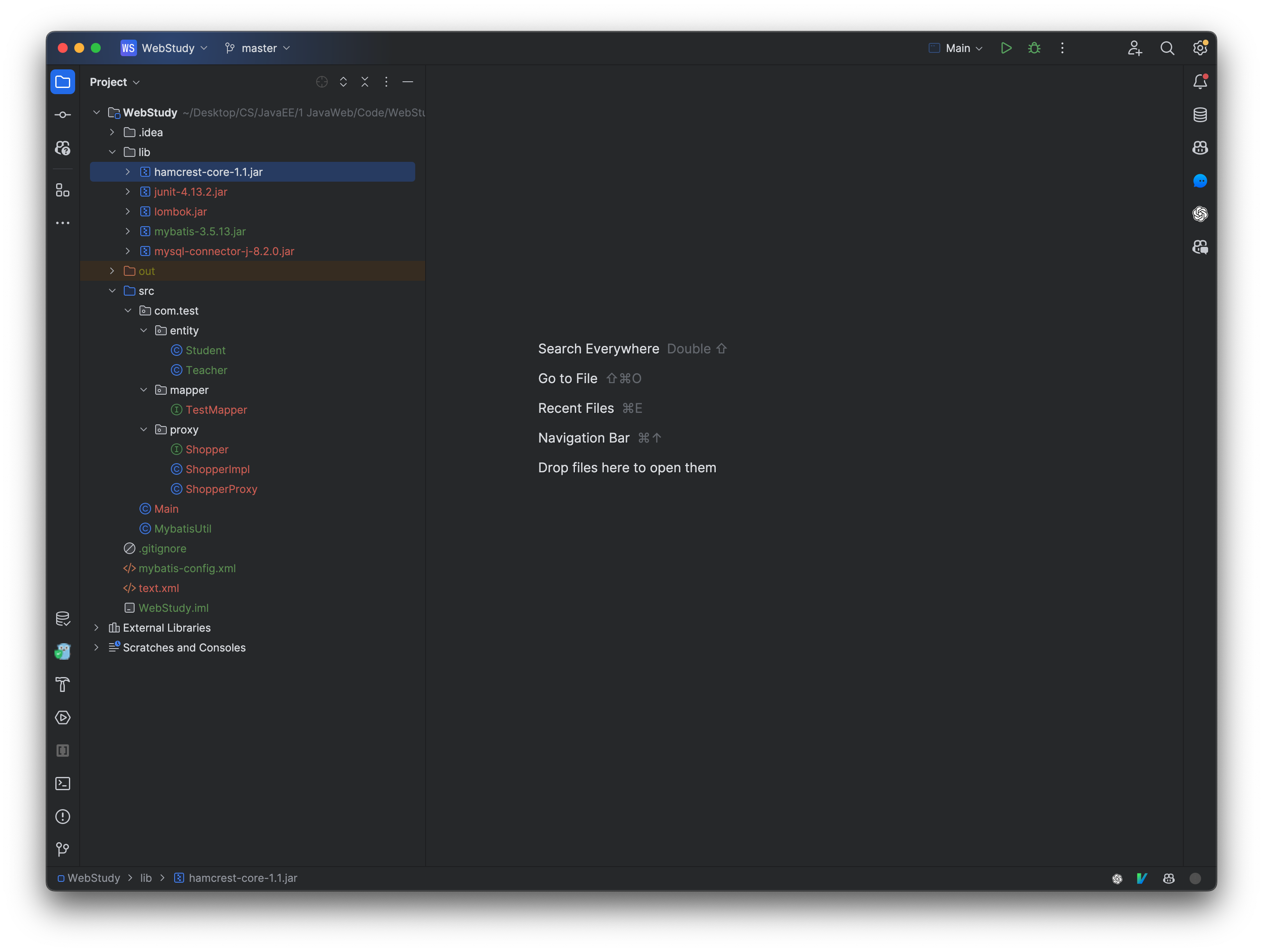Collapse all nodes in the Project tree

click(x=365, y=82)
